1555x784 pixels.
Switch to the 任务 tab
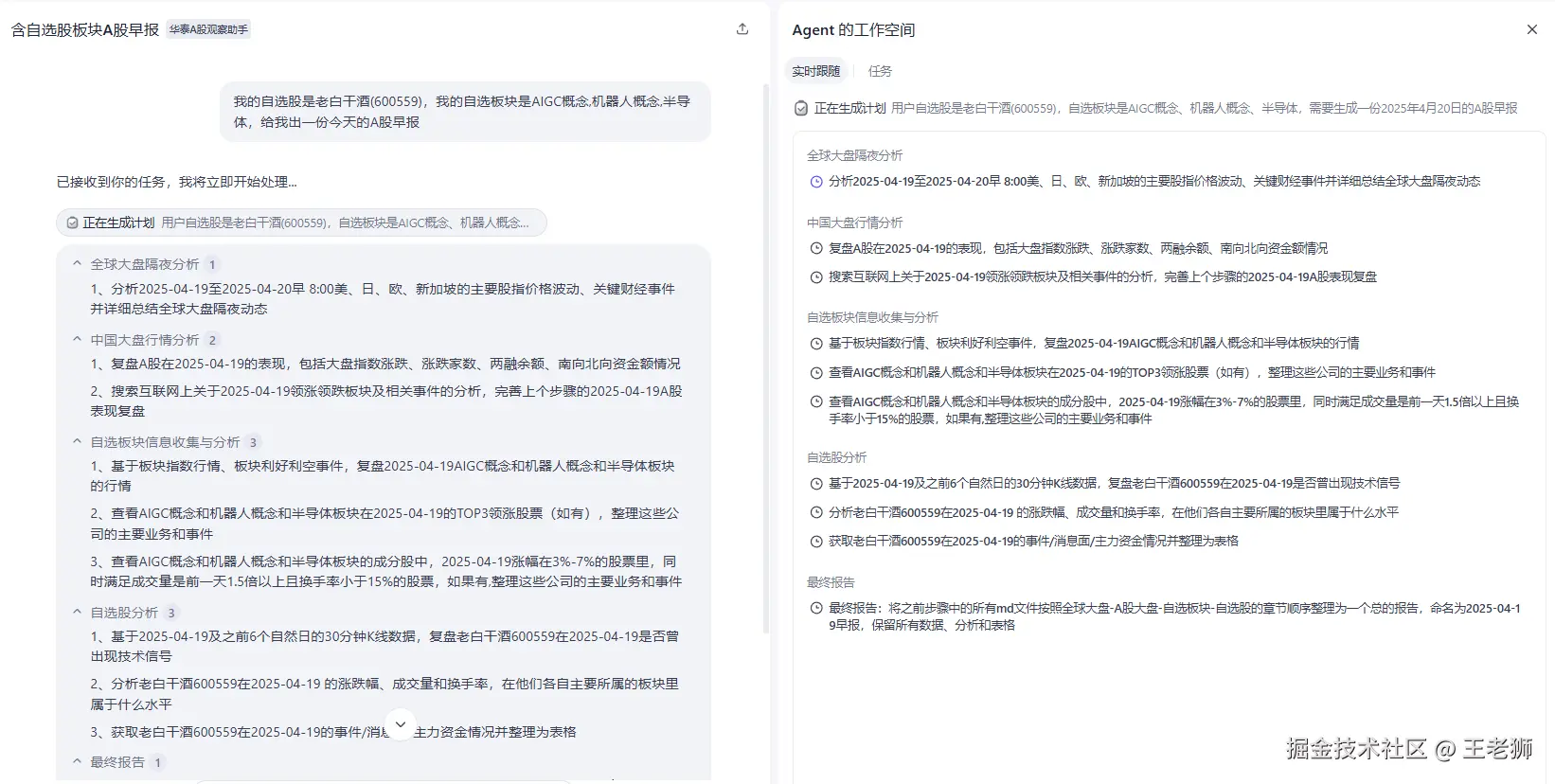tap(880, 71)
